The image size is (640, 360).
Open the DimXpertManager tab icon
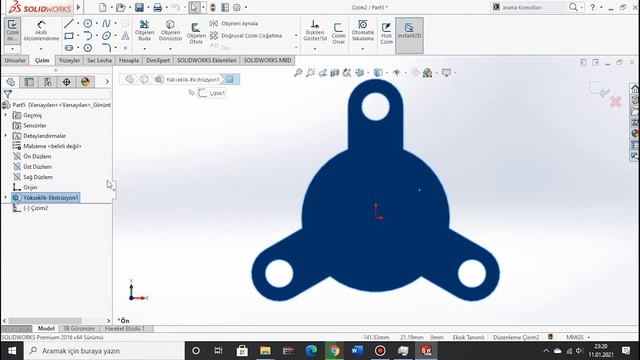66,82
